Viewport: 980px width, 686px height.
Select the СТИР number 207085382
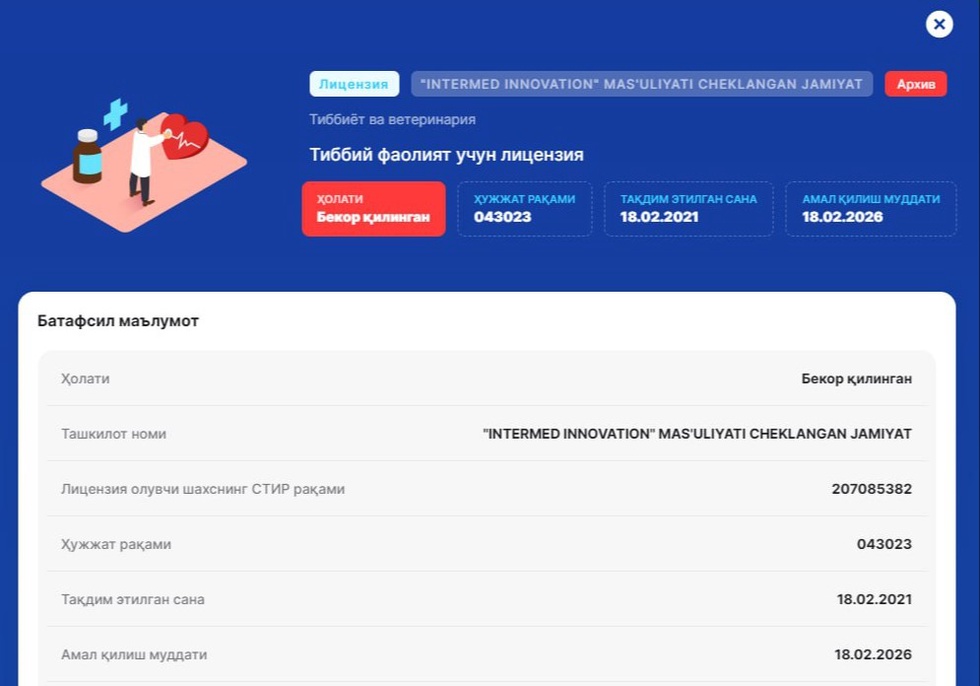pos(871,489)
